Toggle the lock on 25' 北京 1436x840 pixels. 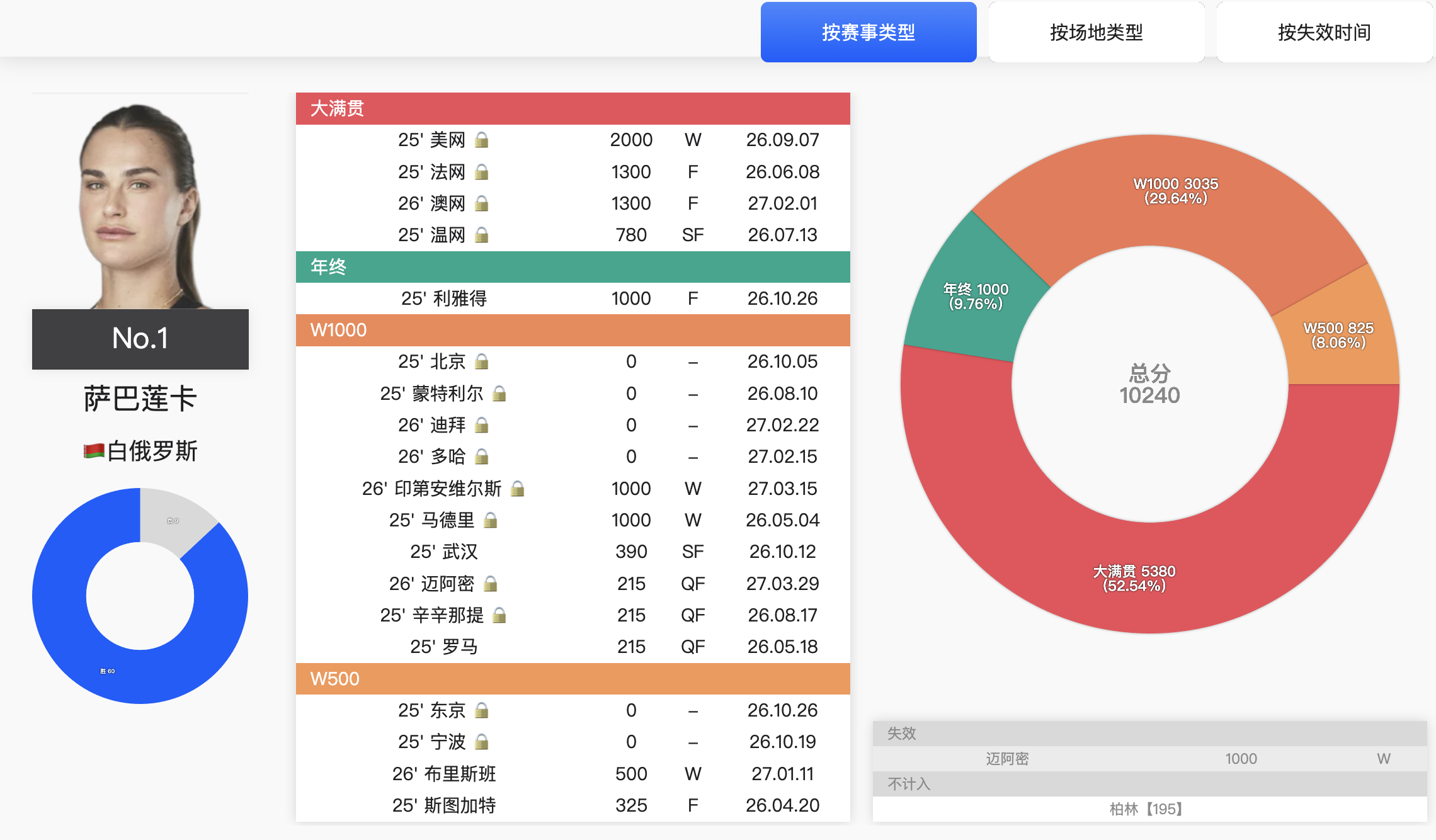[x=482, y=361]
